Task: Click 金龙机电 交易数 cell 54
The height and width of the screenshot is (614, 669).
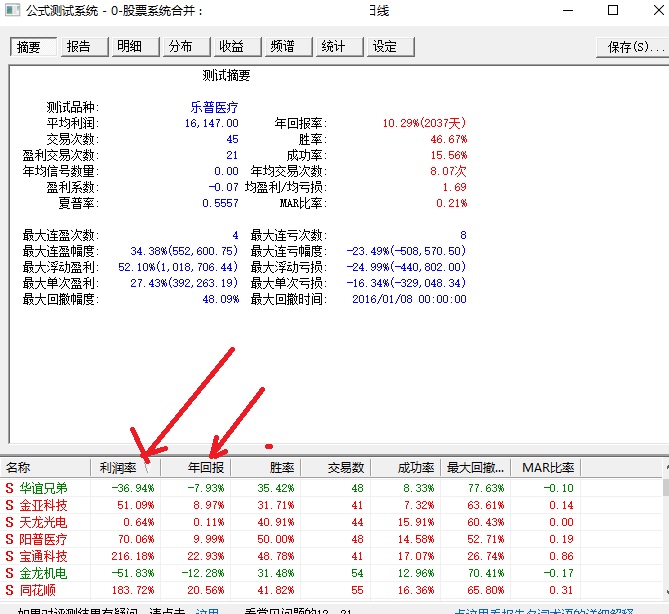Action: (x=358, y=573)
